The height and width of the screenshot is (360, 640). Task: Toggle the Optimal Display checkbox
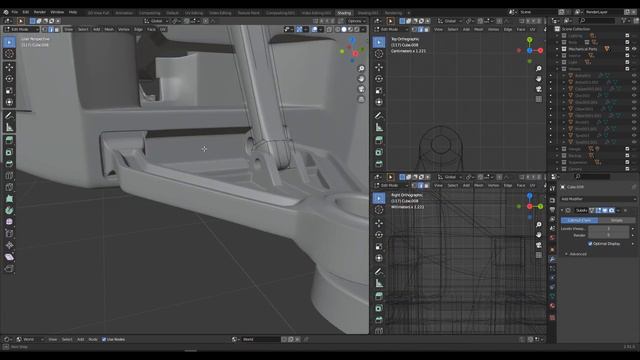590,244
